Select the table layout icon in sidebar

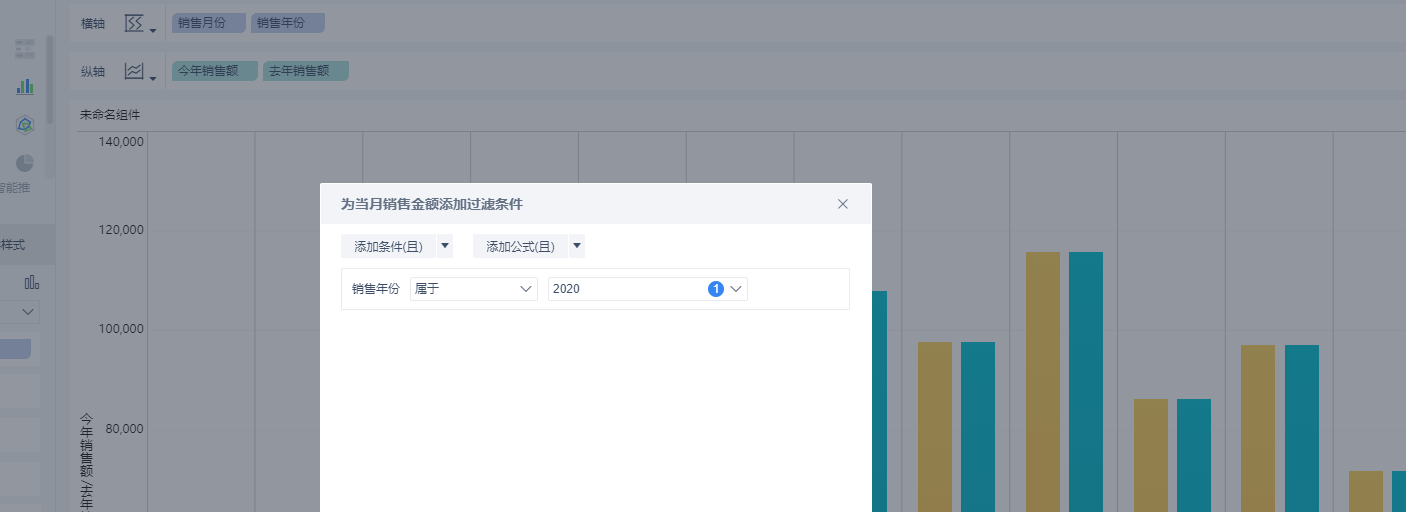click(25, 48)
